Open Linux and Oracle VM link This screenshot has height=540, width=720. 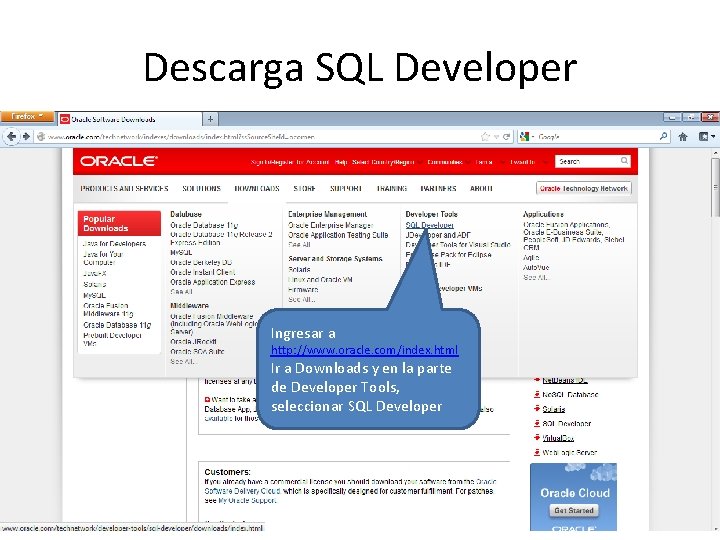(320, 280)
